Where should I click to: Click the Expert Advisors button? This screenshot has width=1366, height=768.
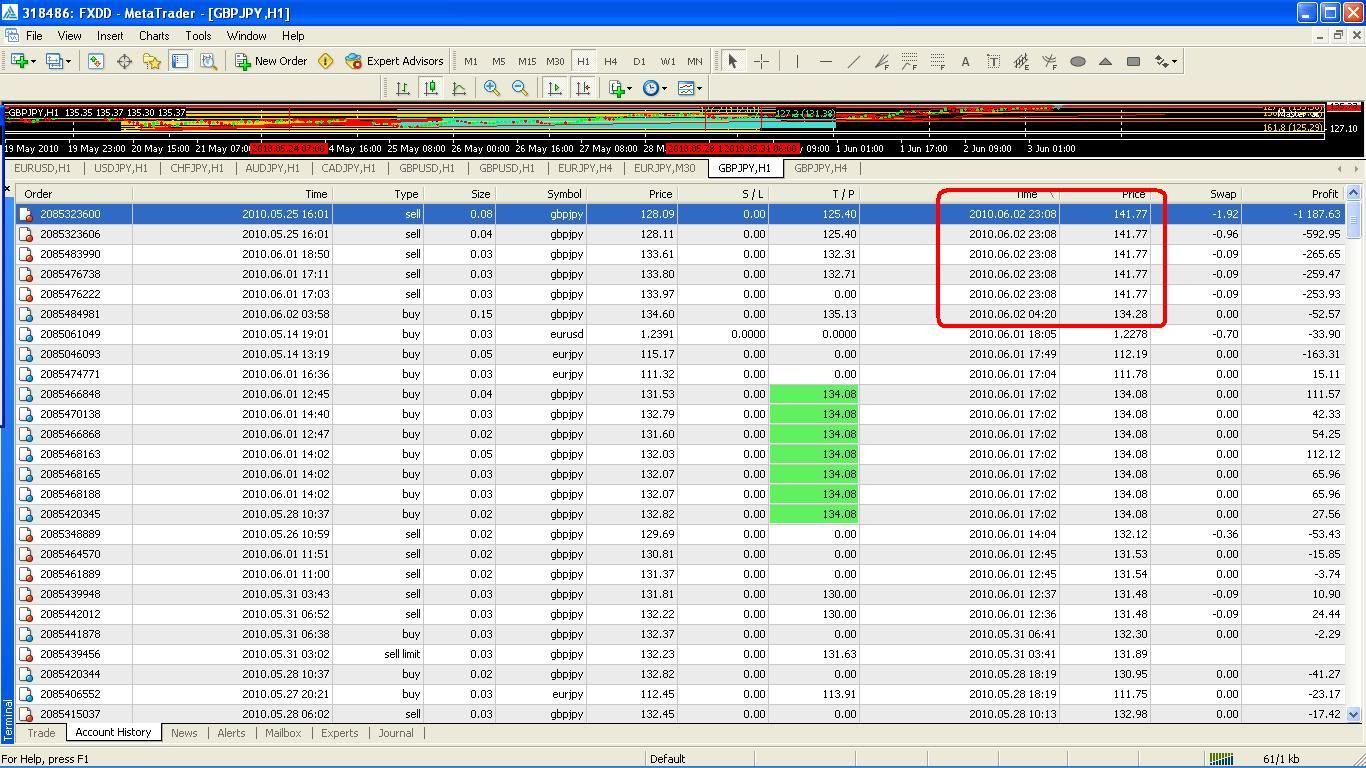coord(394,61)
